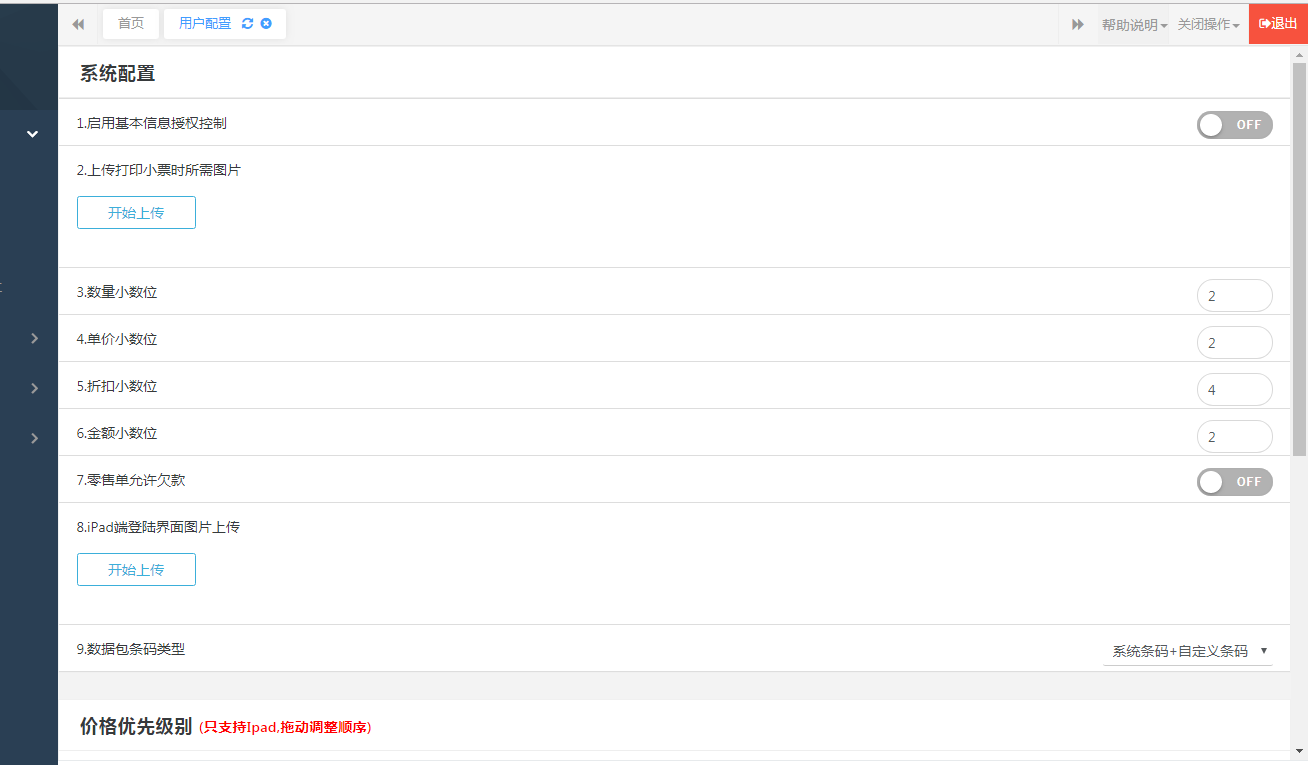
Task: Click the 金额小数位 input field
Action: coord(1235,437)
